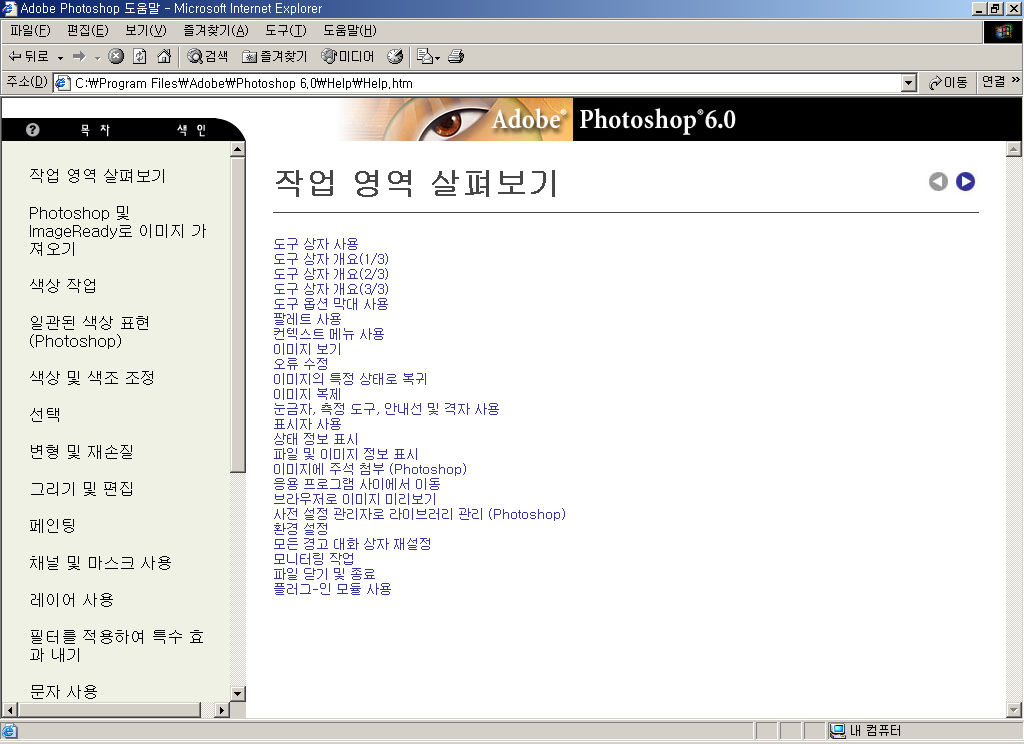Open the history toolbar icon
Screen dimensions: 1024x744
(395, 57)
